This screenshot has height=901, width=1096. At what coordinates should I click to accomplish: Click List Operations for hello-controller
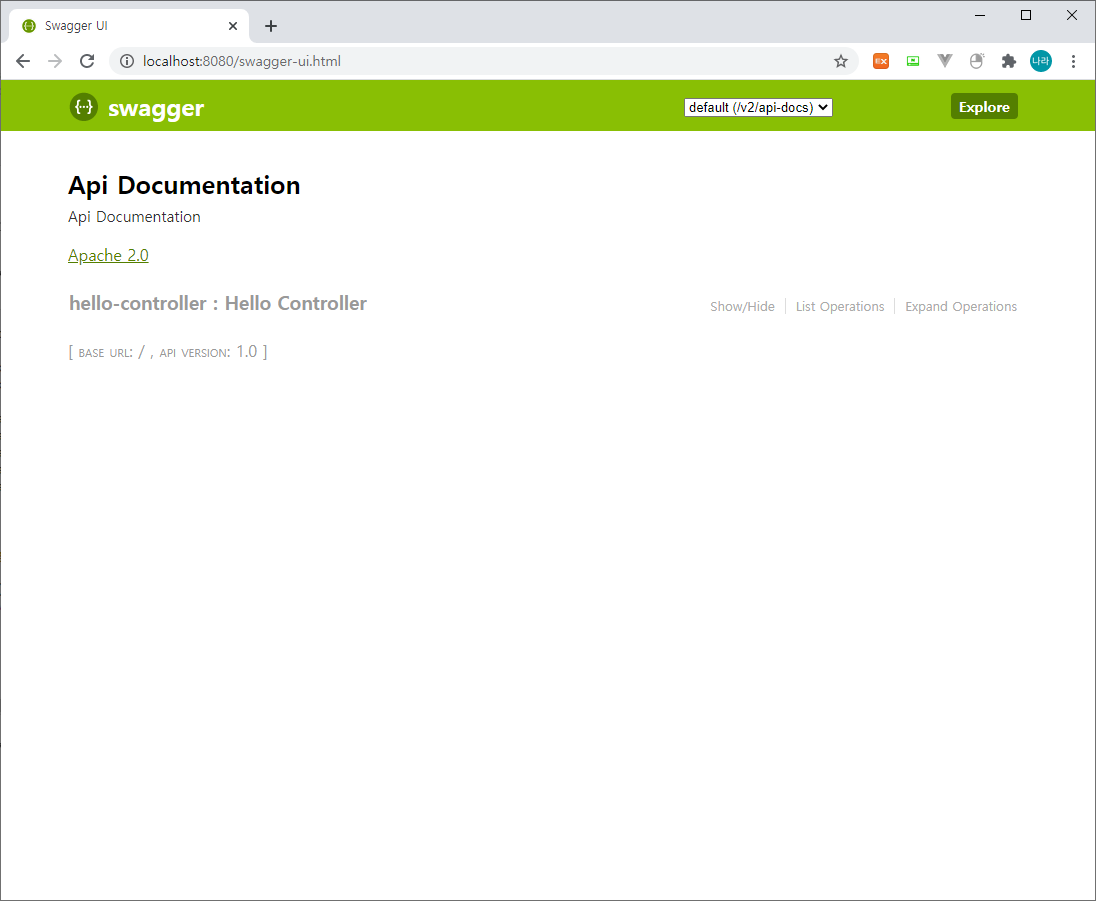pos(839,306)
